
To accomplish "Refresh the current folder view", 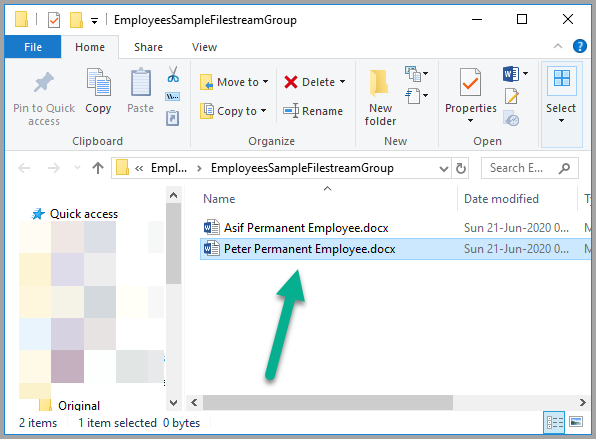I will pyautogui.click(x=461, y=168).
